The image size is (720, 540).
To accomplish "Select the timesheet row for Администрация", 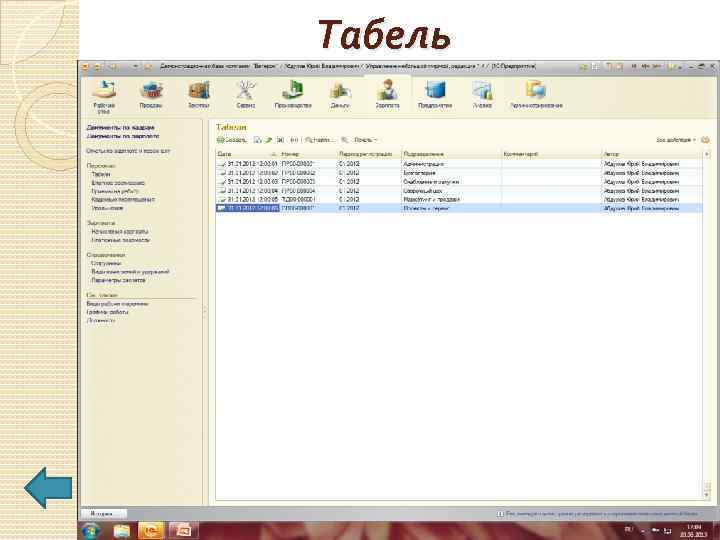I will coord(459,164).
